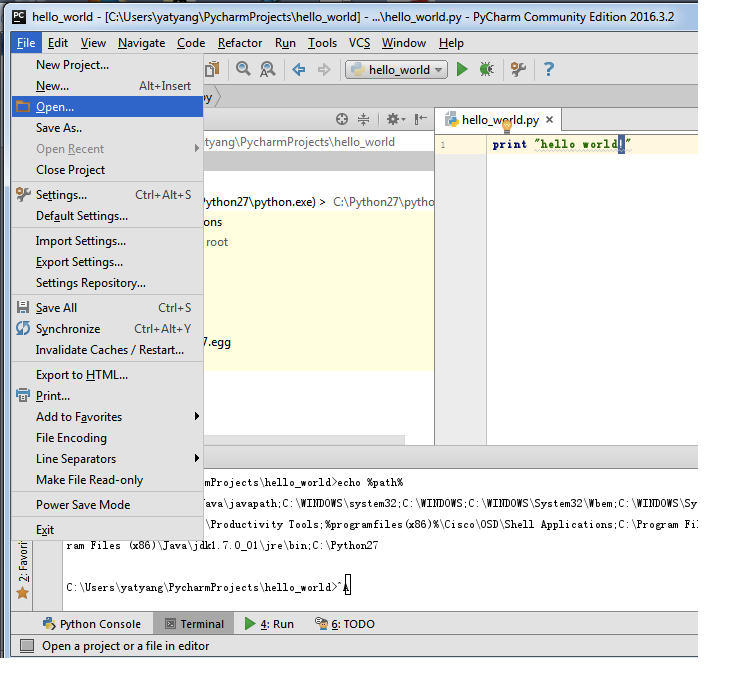The image size is (755, 684).
Task: Select Print... from File menu
Action: tap(107, 396)
